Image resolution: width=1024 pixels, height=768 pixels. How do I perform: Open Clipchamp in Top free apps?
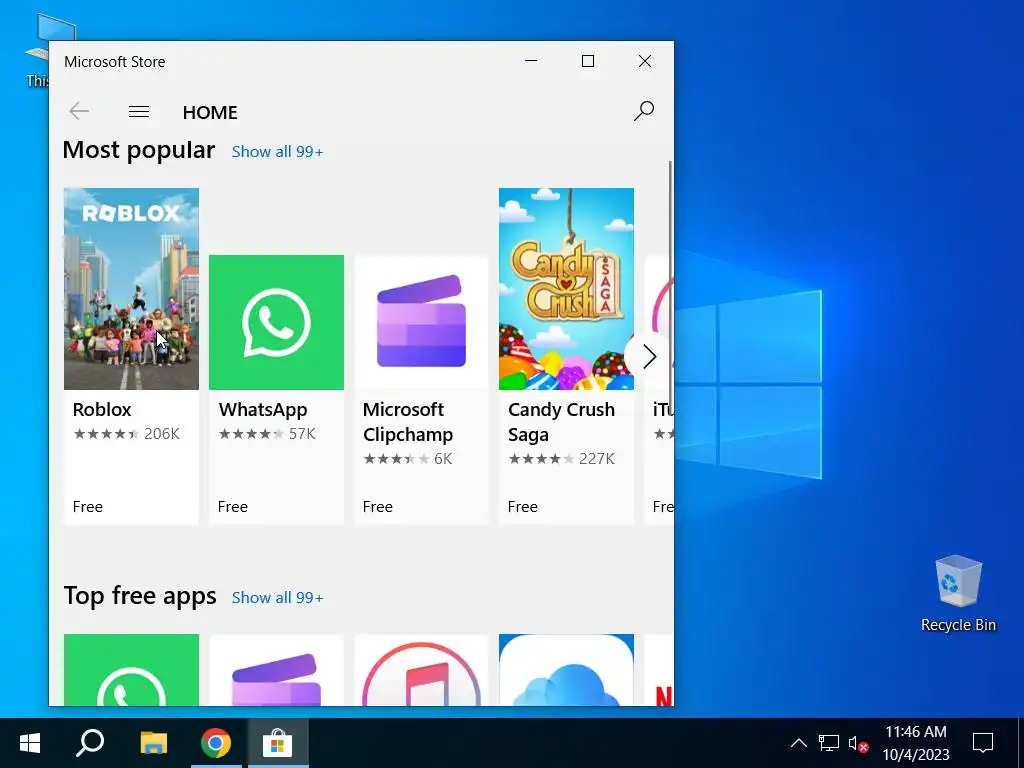click(x=276, y=669)
